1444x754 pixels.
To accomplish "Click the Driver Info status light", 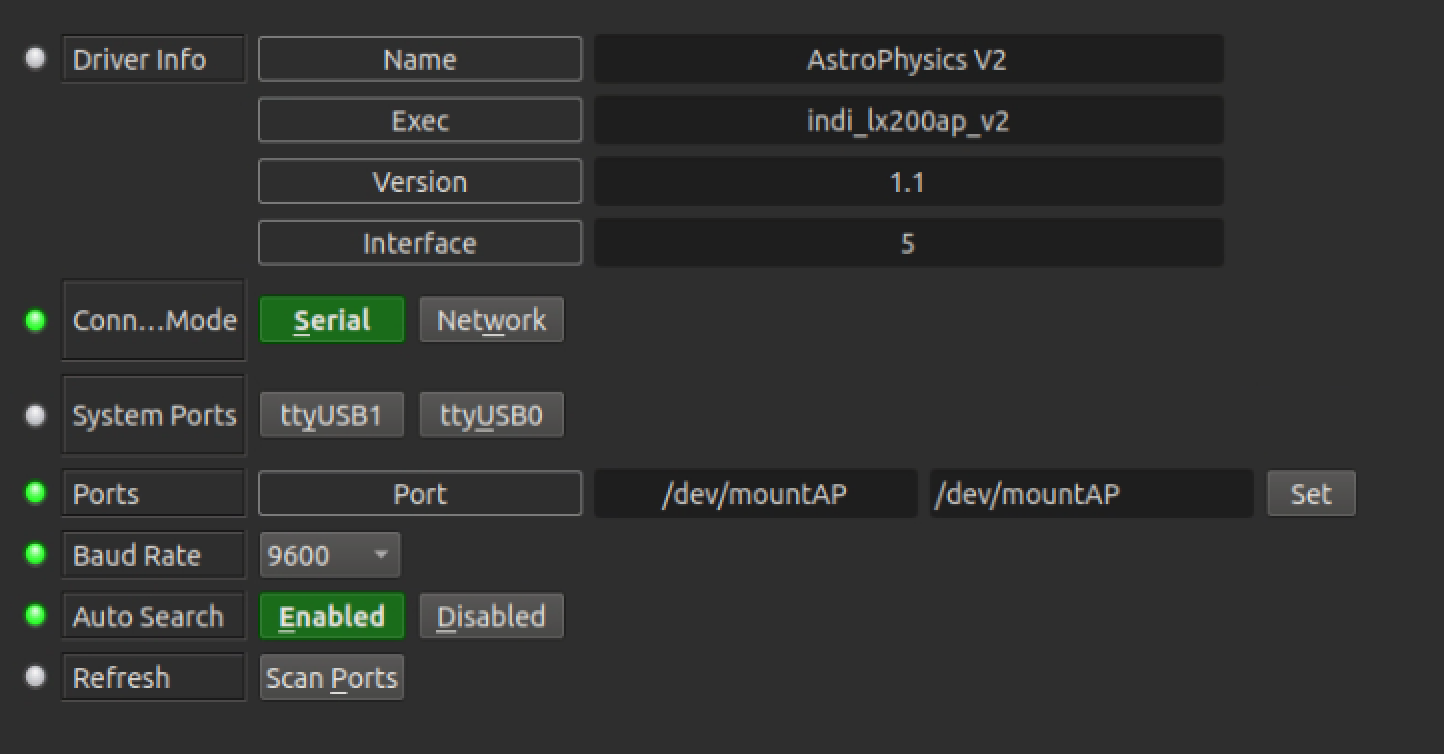I will [36, 59].
